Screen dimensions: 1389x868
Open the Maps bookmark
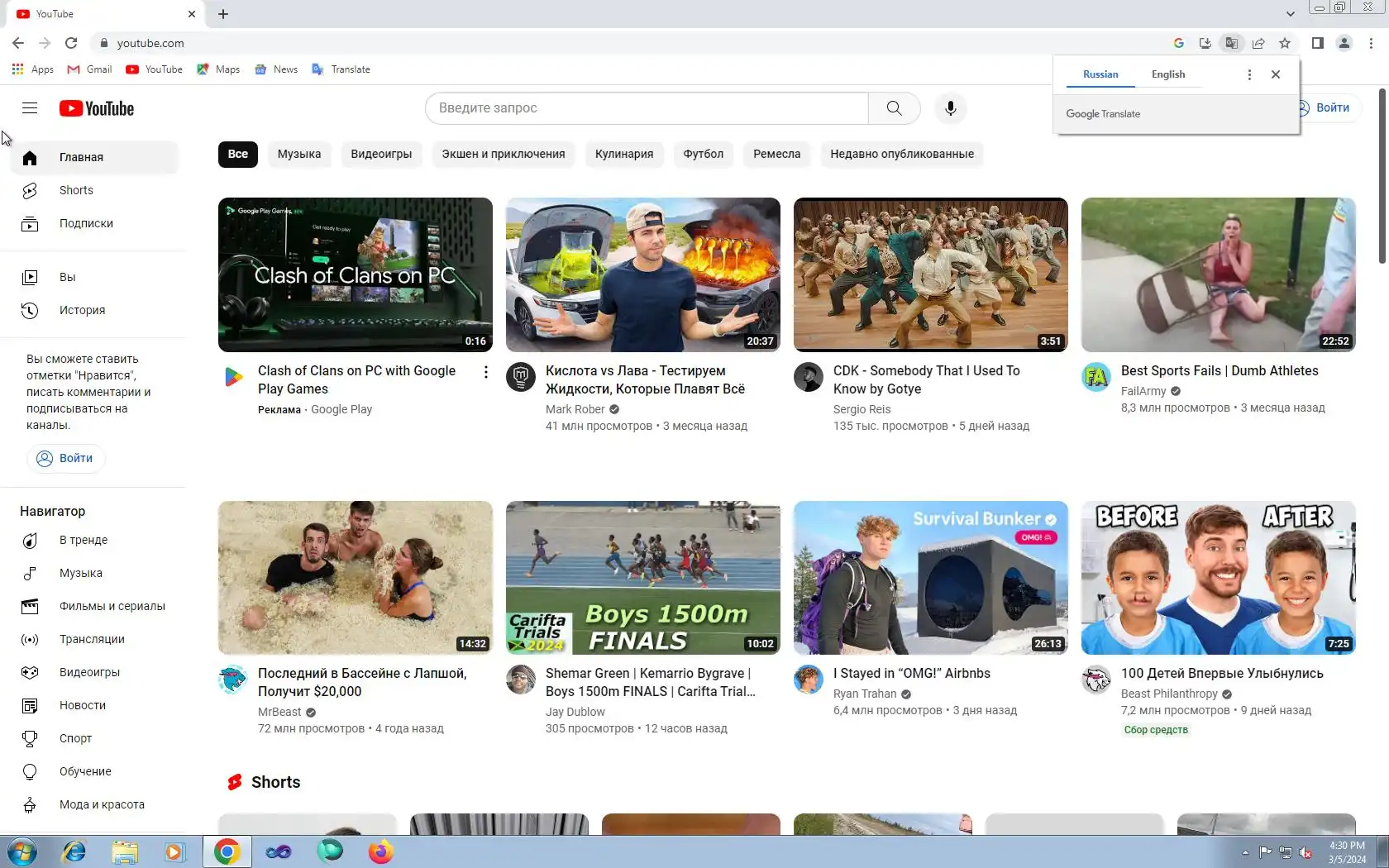218,69
